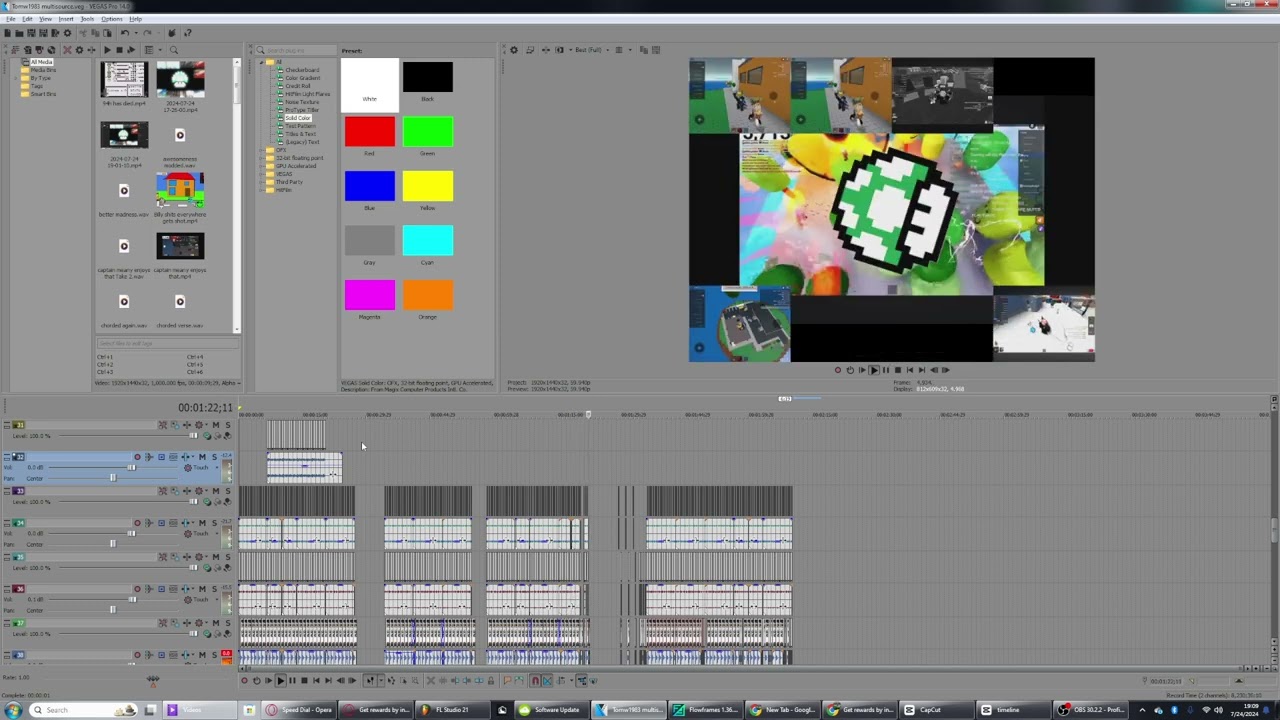This screenshot has width=1280, height=720.
Task: Click the Windows Start button
Action: tap(13, 710)
